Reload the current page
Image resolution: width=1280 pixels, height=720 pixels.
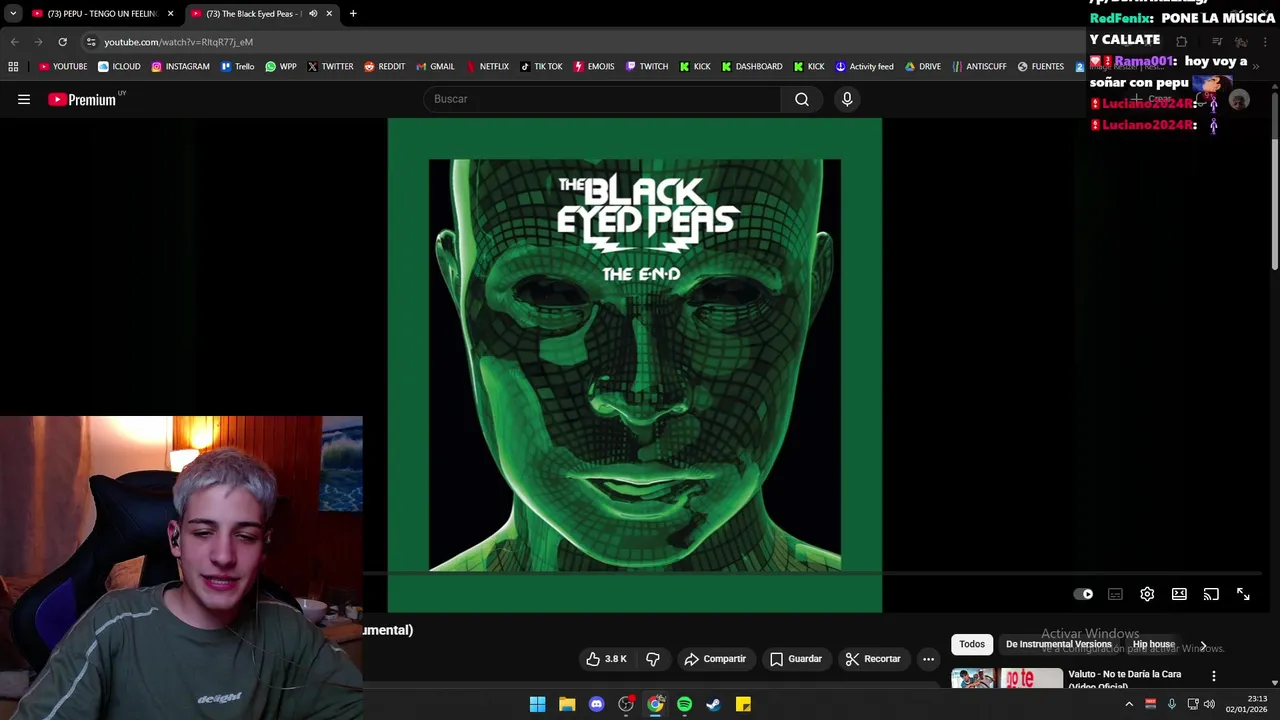62,42
